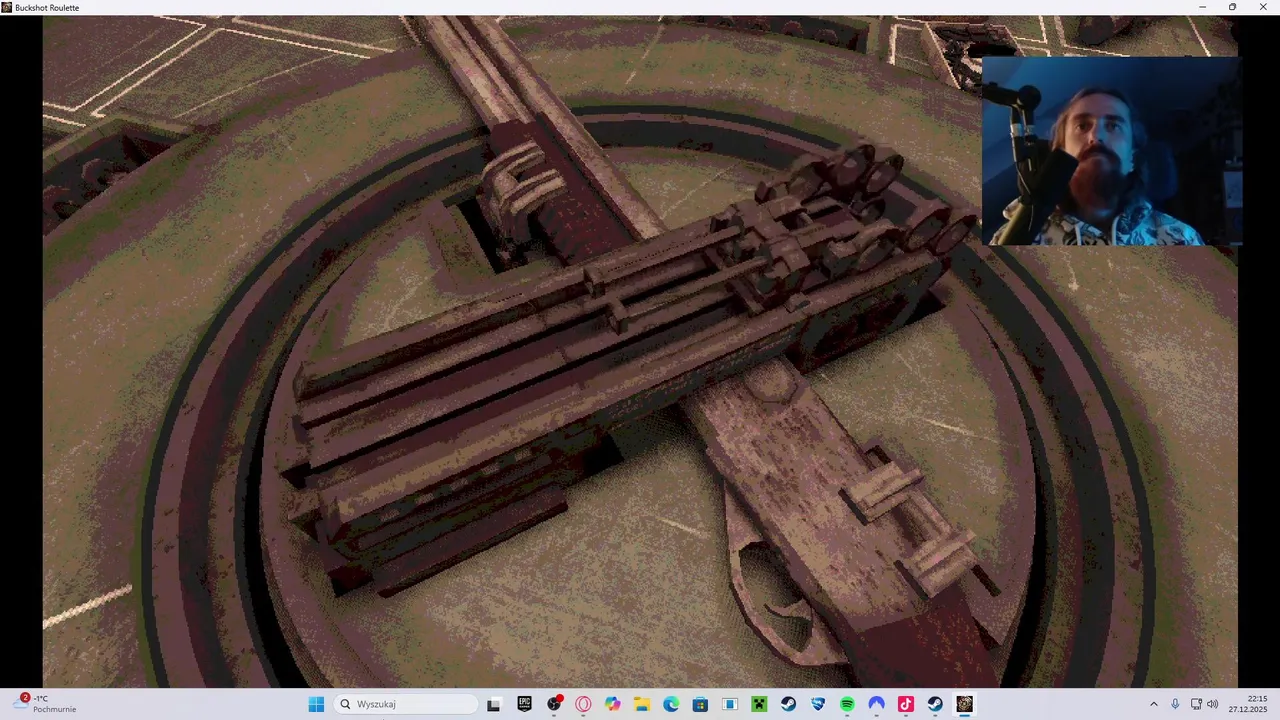Launch Minecraft creeper icon on taskbar
This screenshot has width=1280, height=720.
[x=759, y=704]
